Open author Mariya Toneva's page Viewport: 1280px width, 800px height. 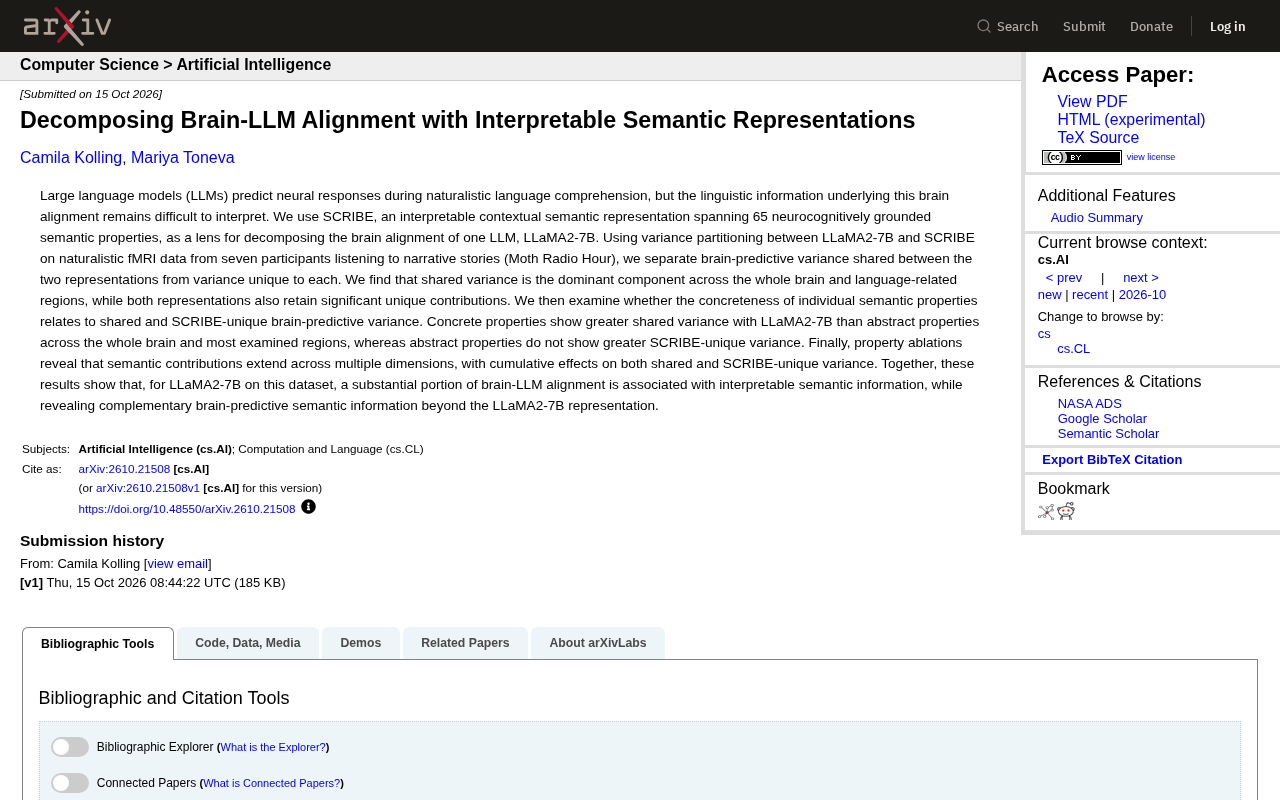tap(183, 158)
